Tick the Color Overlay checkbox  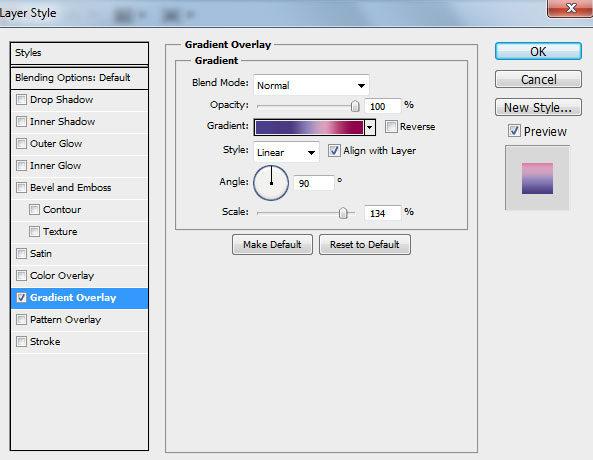tap(21, 275)
